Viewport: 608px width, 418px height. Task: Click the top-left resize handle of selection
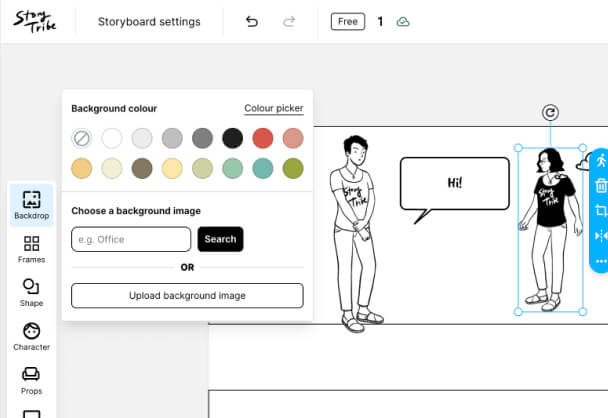(518, 148)
